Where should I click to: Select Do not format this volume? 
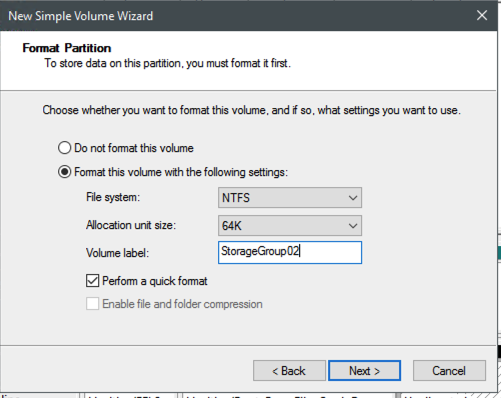(x=64, y=148)
